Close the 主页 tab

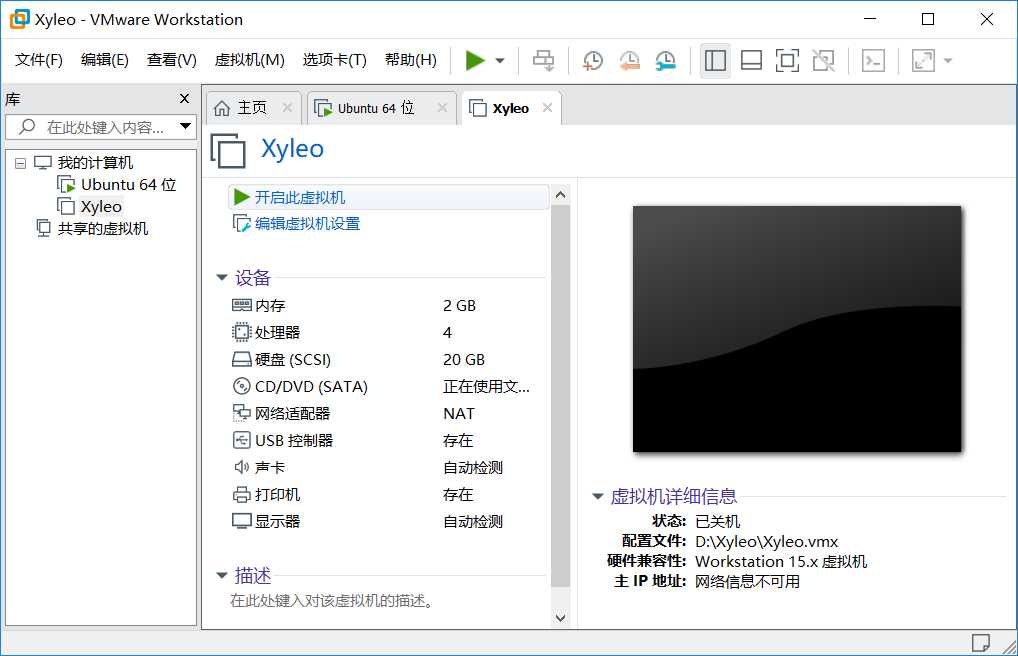(x=288, y=108)
